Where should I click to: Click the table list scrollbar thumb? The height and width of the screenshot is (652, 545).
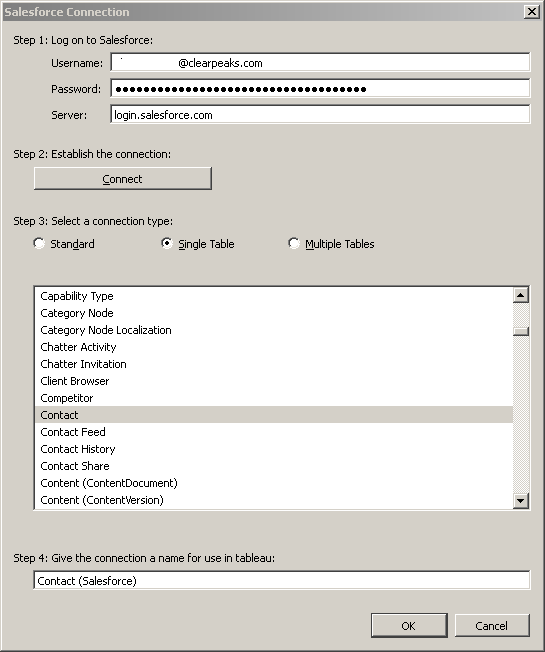click(521, 331)
